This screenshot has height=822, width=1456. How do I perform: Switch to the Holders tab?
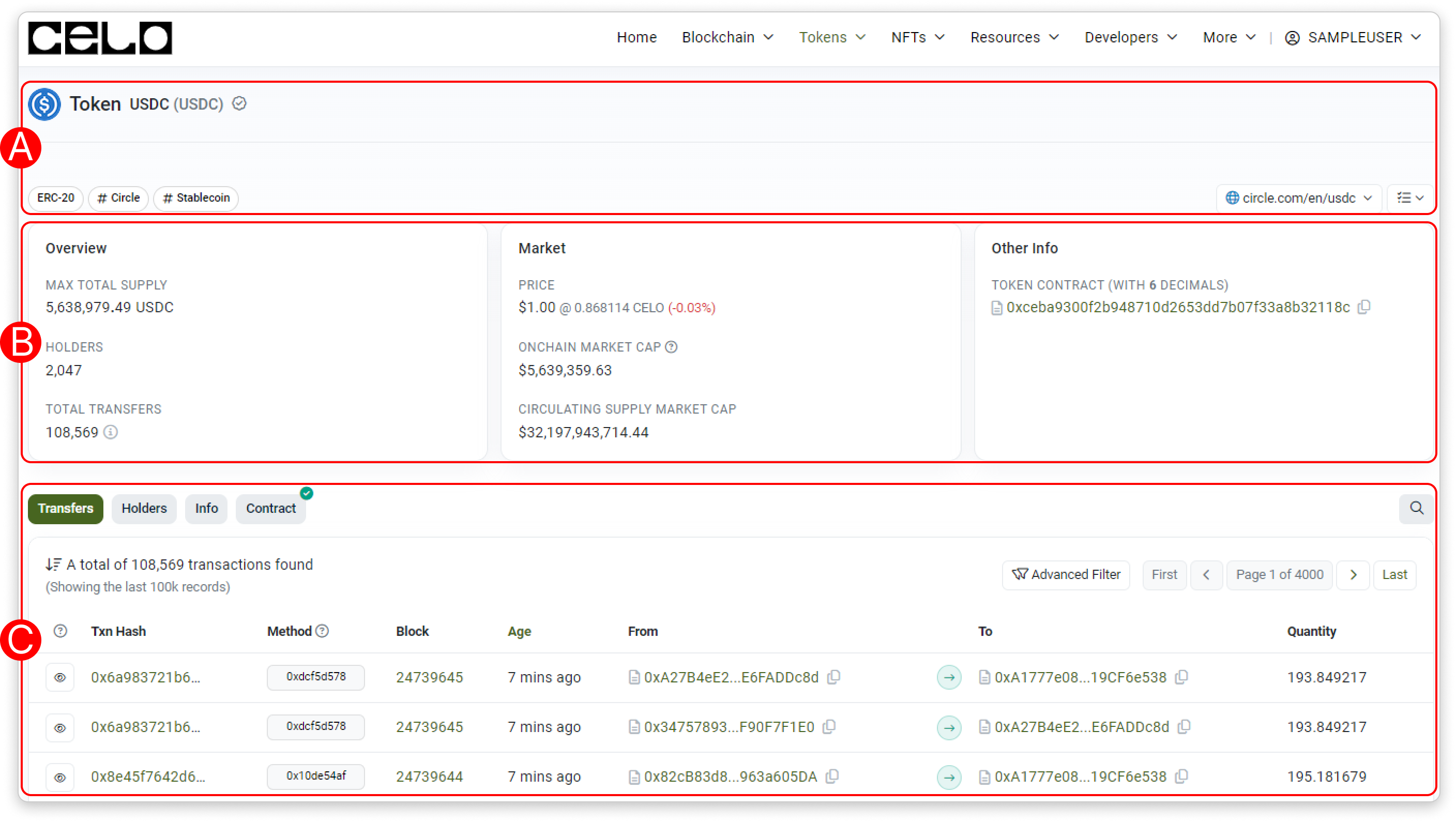click(144, 509)
